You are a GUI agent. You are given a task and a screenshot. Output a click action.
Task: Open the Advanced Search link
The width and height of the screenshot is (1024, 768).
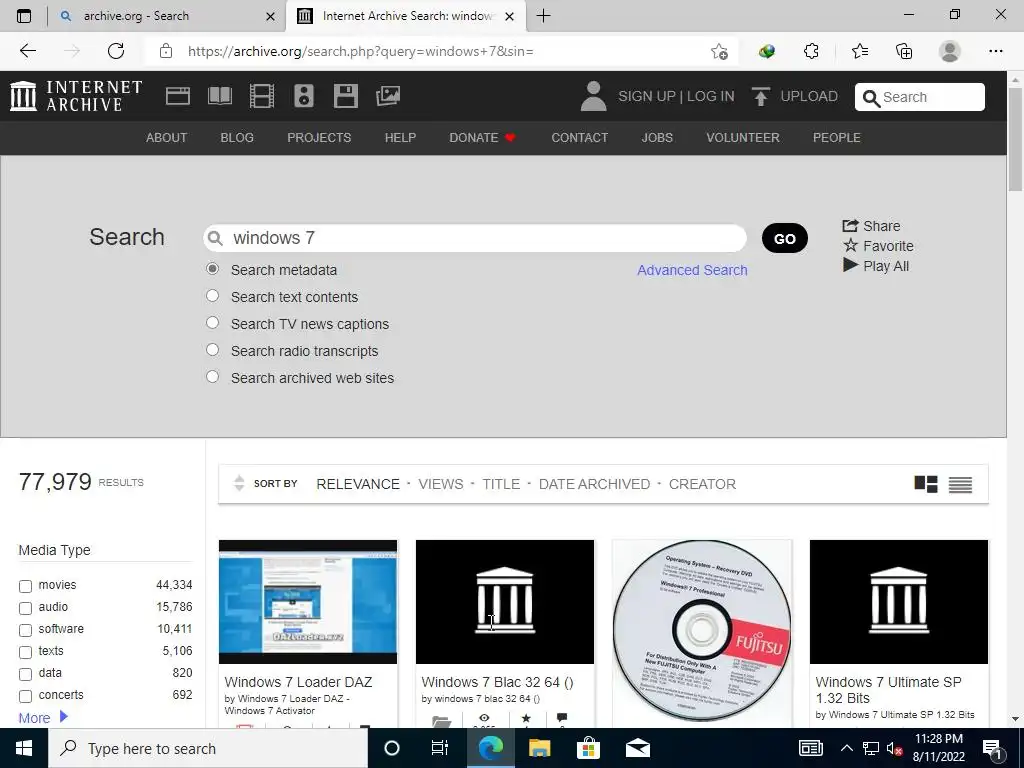(692, 270)
